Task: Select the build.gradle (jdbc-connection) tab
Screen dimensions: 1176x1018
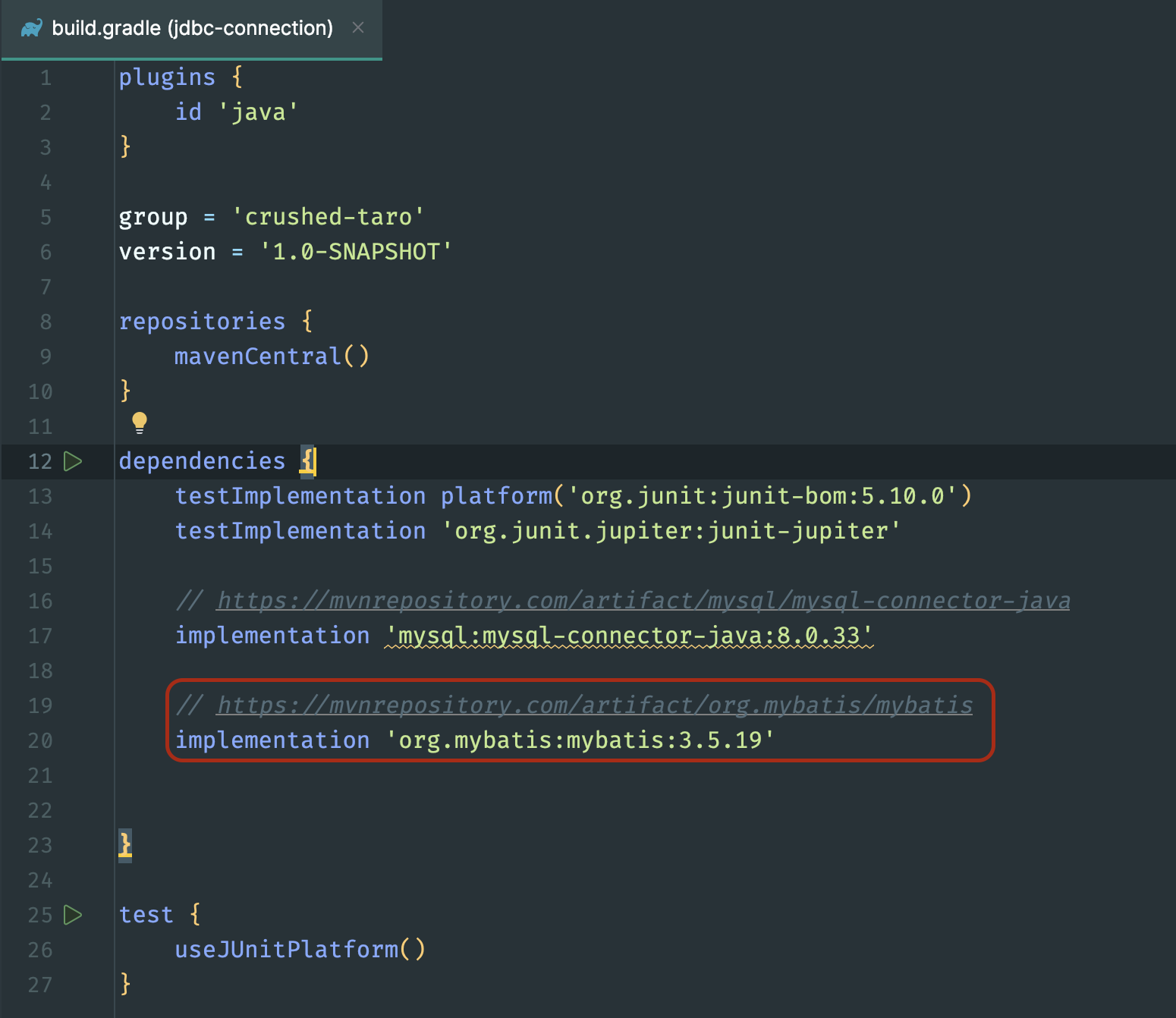Action: pos(191,29)
